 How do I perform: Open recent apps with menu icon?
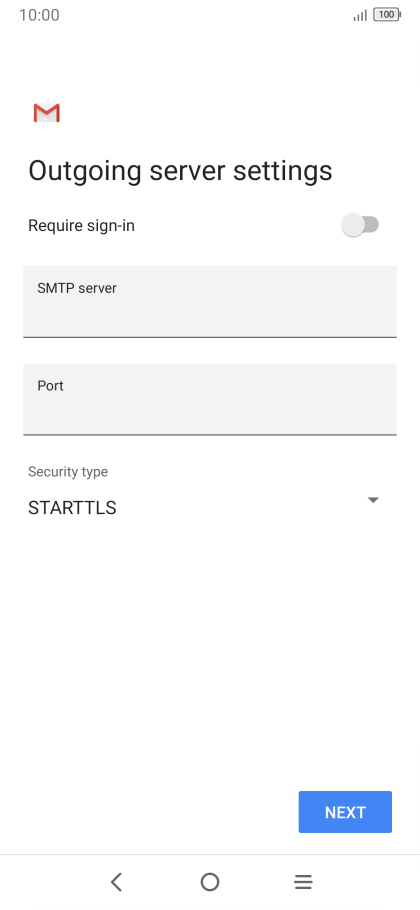coord(303,882)
